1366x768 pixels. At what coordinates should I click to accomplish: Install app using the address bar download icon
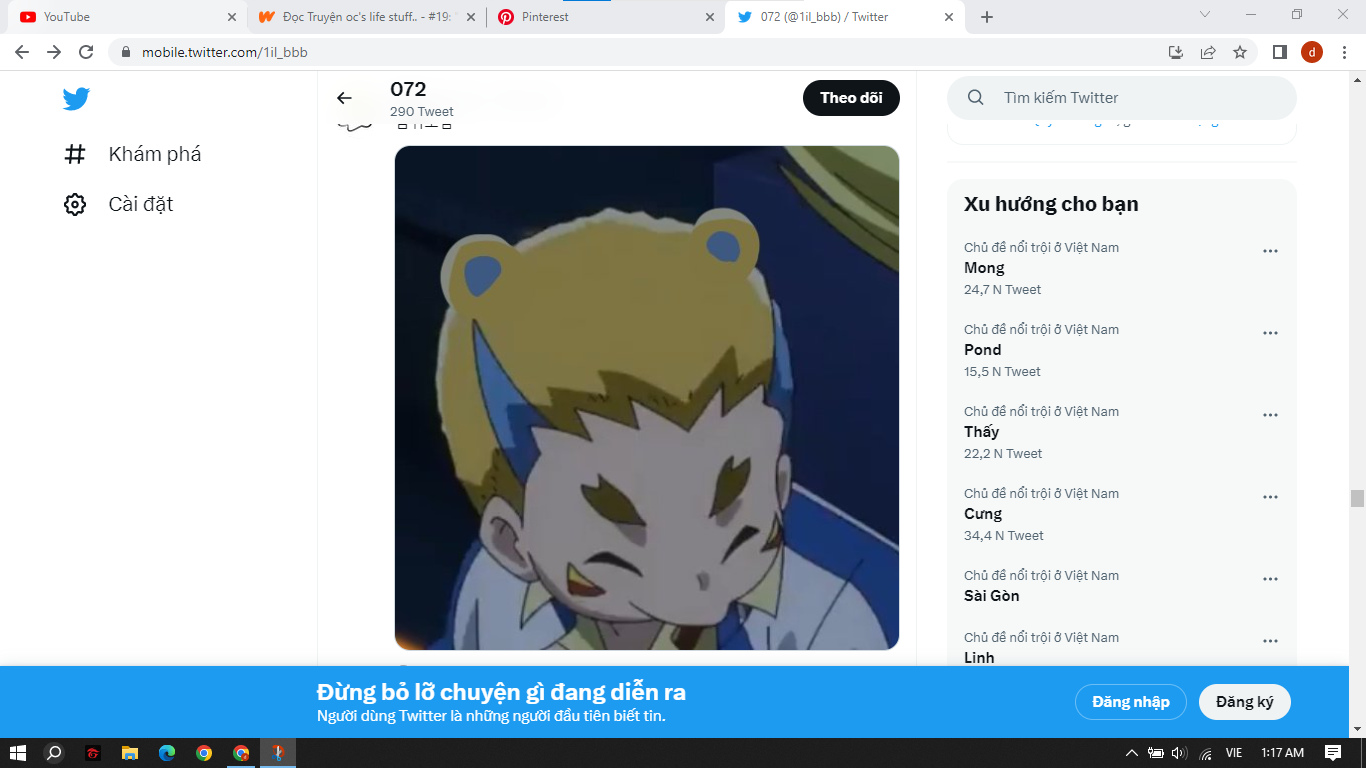(x=1176, y=52)
